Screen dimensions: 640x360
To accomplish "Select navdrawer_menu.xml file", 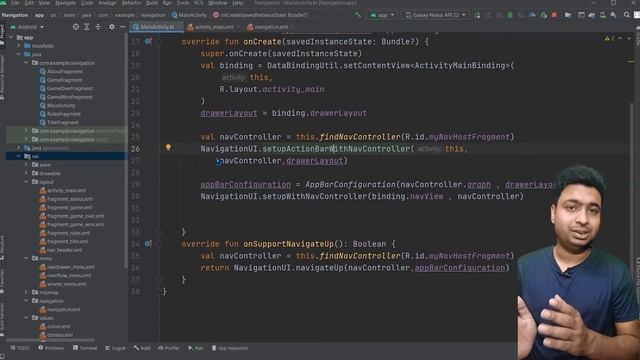I will coord(67,267).
